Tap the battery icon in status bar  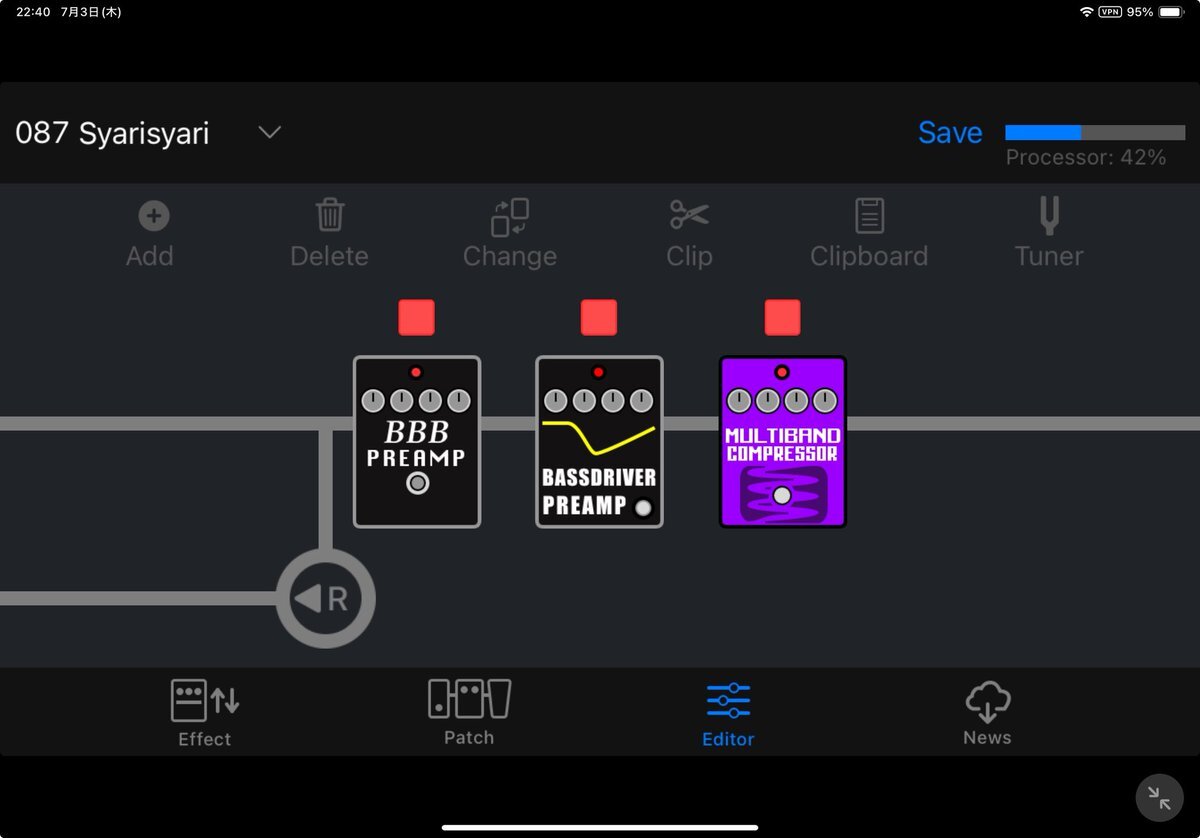(x=1171, y=12)
